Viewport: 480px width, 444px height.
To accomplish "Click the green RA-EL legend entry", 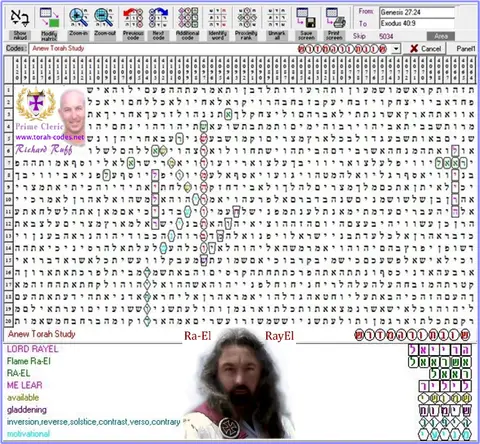I will (x=18, y=373).
